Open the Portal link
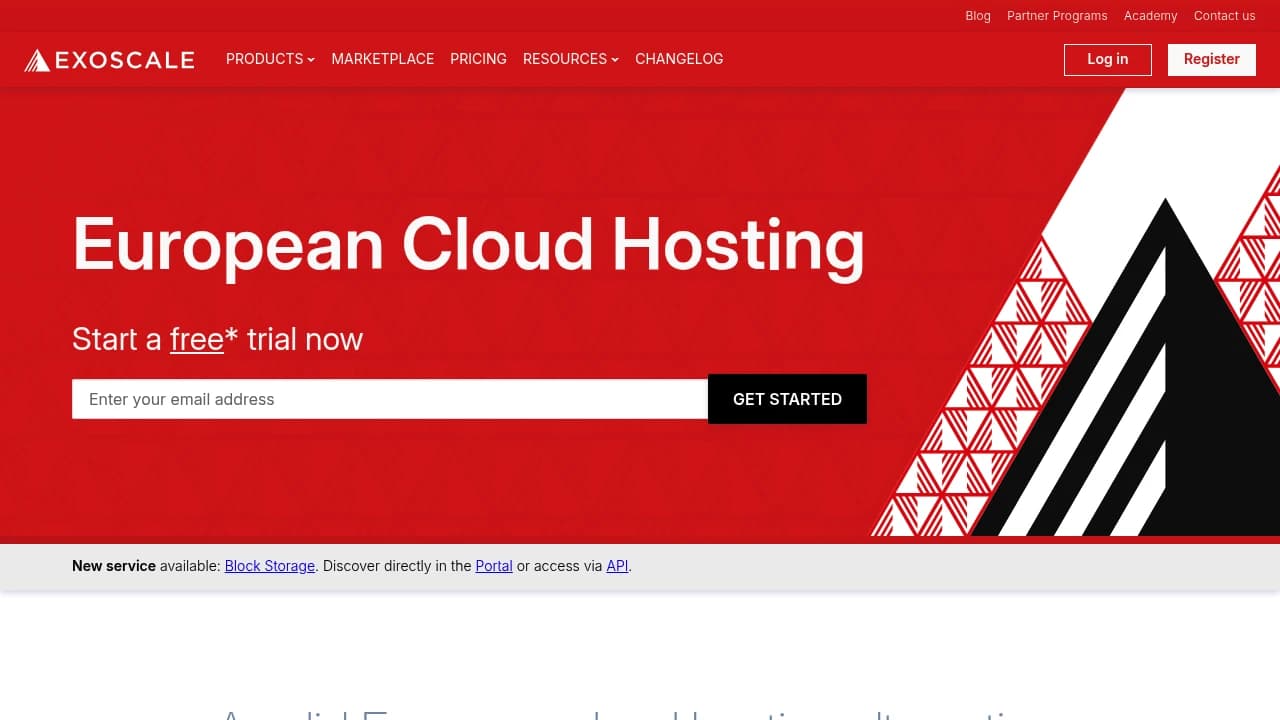This screenshot has height=720, width=1280. (x=494, y=566)
